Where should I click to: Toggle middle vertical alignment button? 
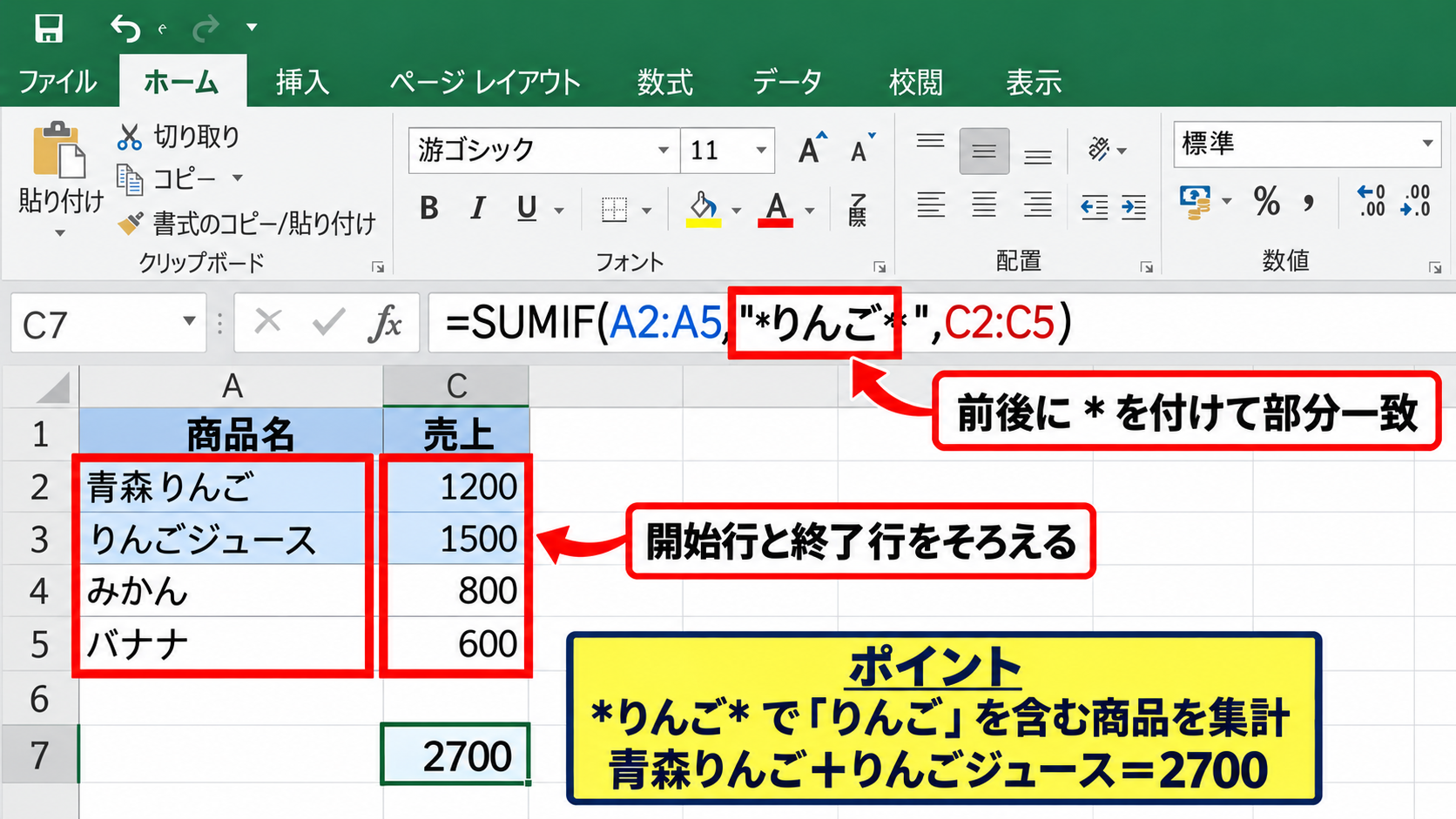tap(984, 151)
